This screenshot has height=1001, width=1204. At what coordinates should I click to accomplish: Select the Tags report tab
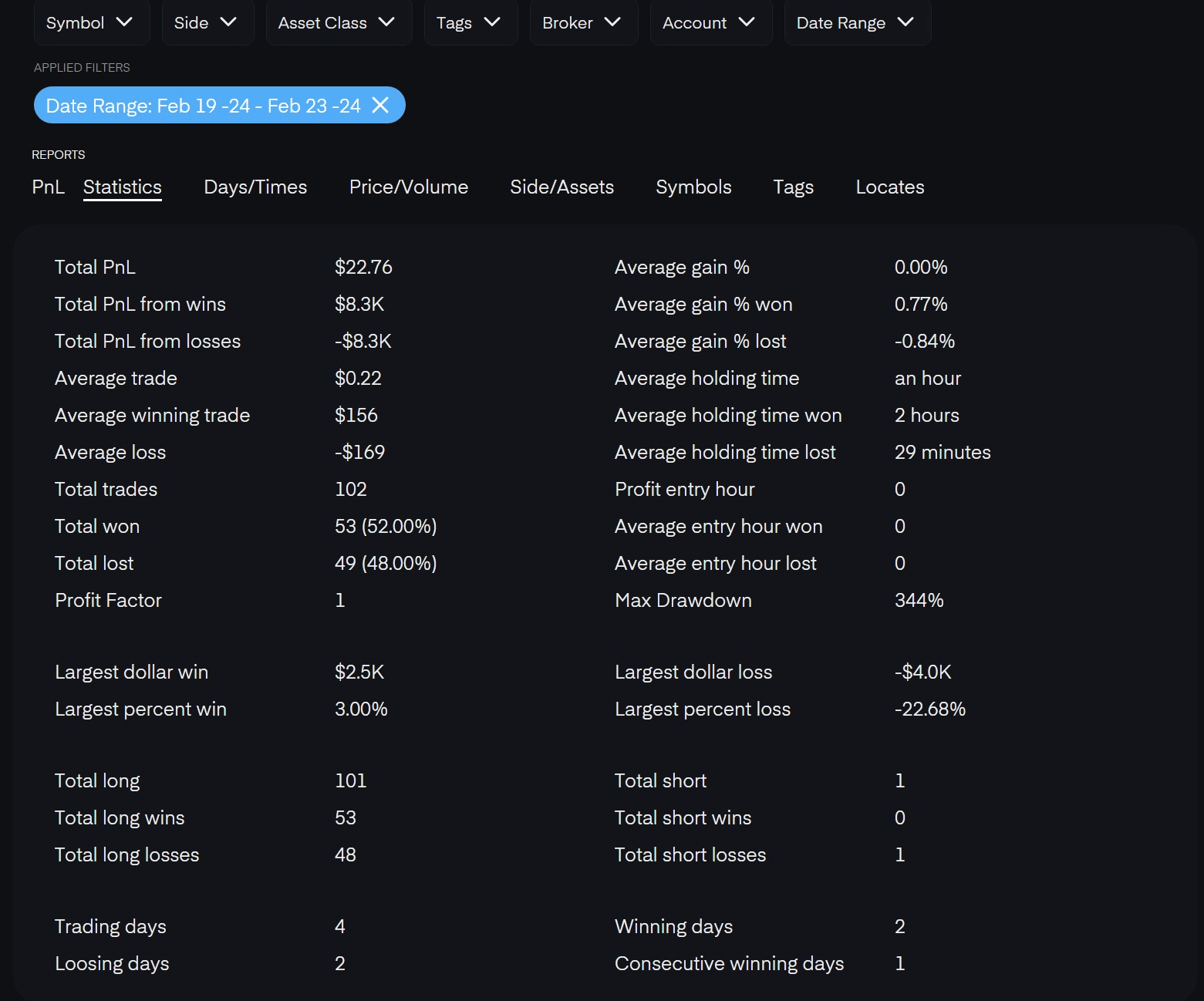tap(793, 187)
